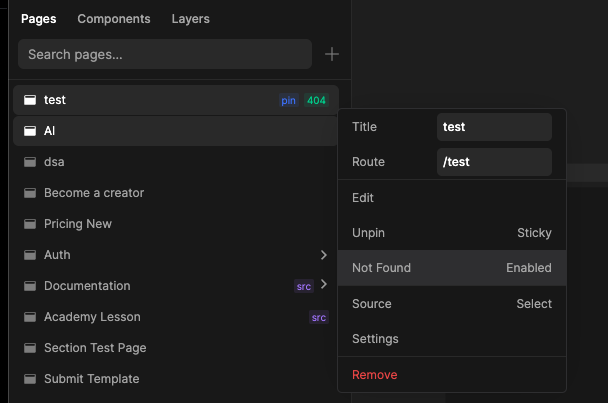The image size is (608, 403).
Task: Click the page icon beside test
Action: click(30, 100)
